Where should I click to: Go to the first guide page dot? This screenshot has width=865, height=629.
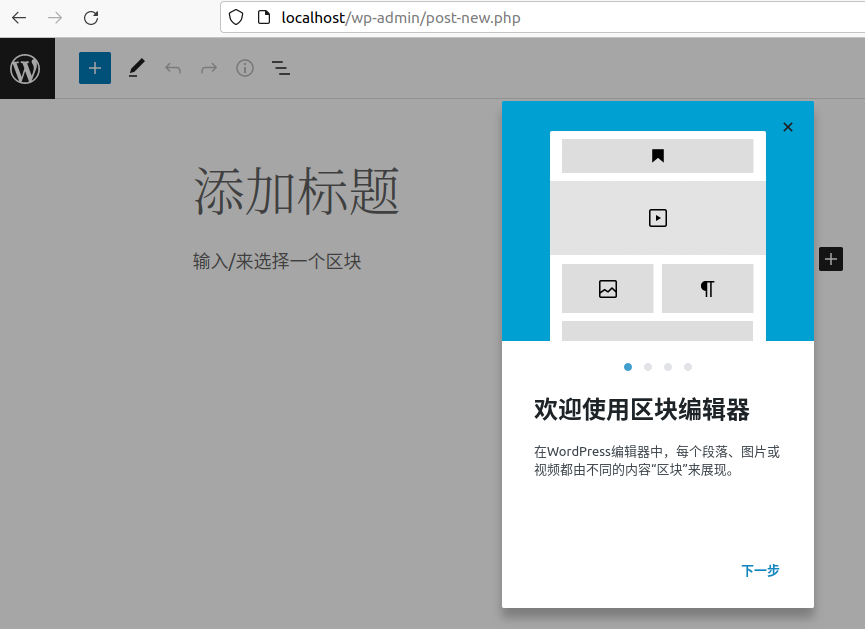tap(628, 367)
